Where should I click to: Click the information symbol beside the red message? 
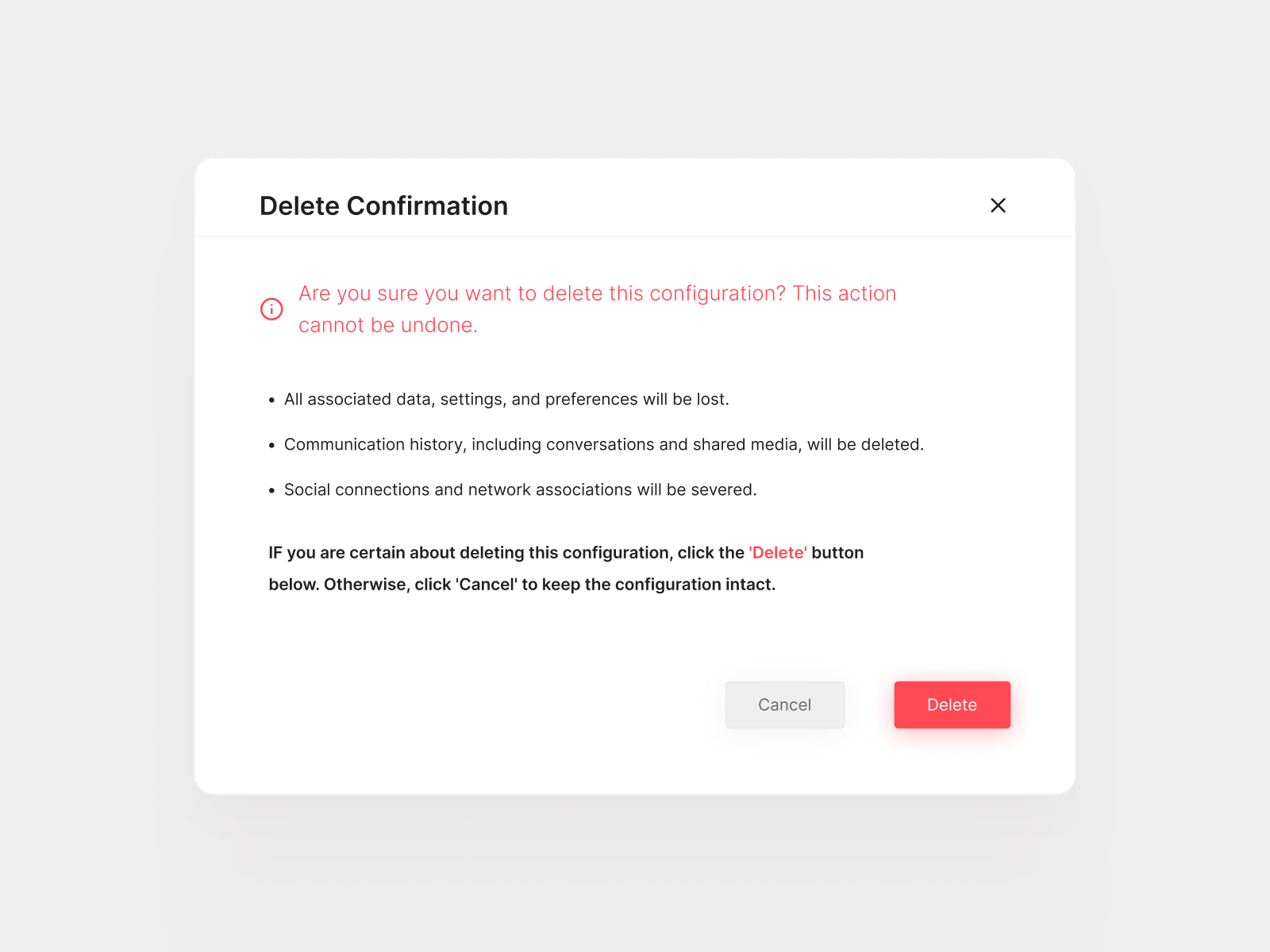pos(271,309)
